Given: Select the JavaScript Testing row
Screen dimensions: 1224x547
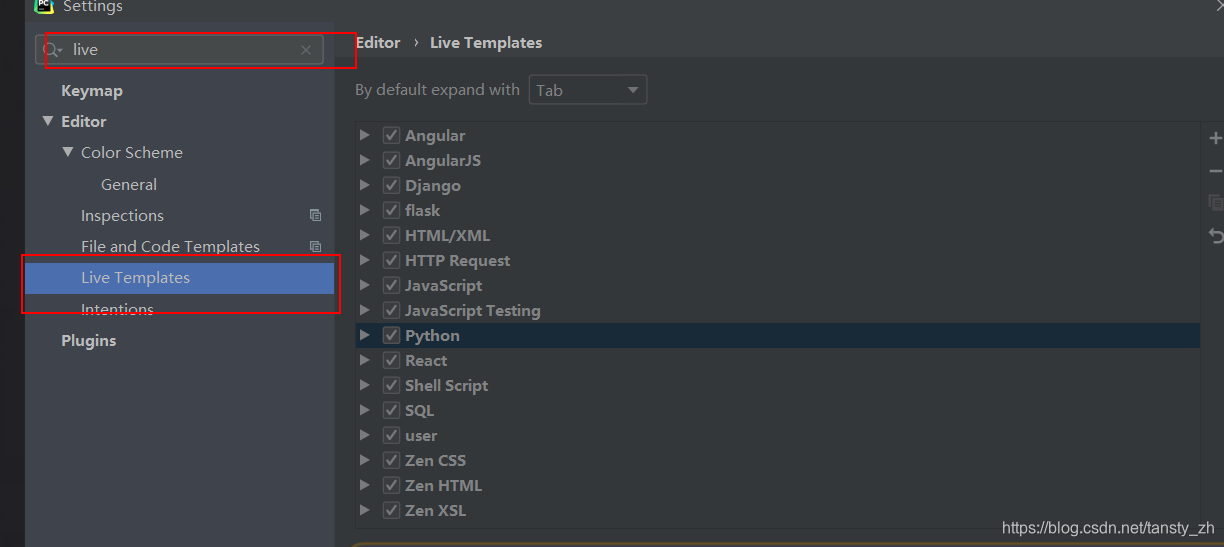Looking at the screenshot, I should [x=778, y=310].
